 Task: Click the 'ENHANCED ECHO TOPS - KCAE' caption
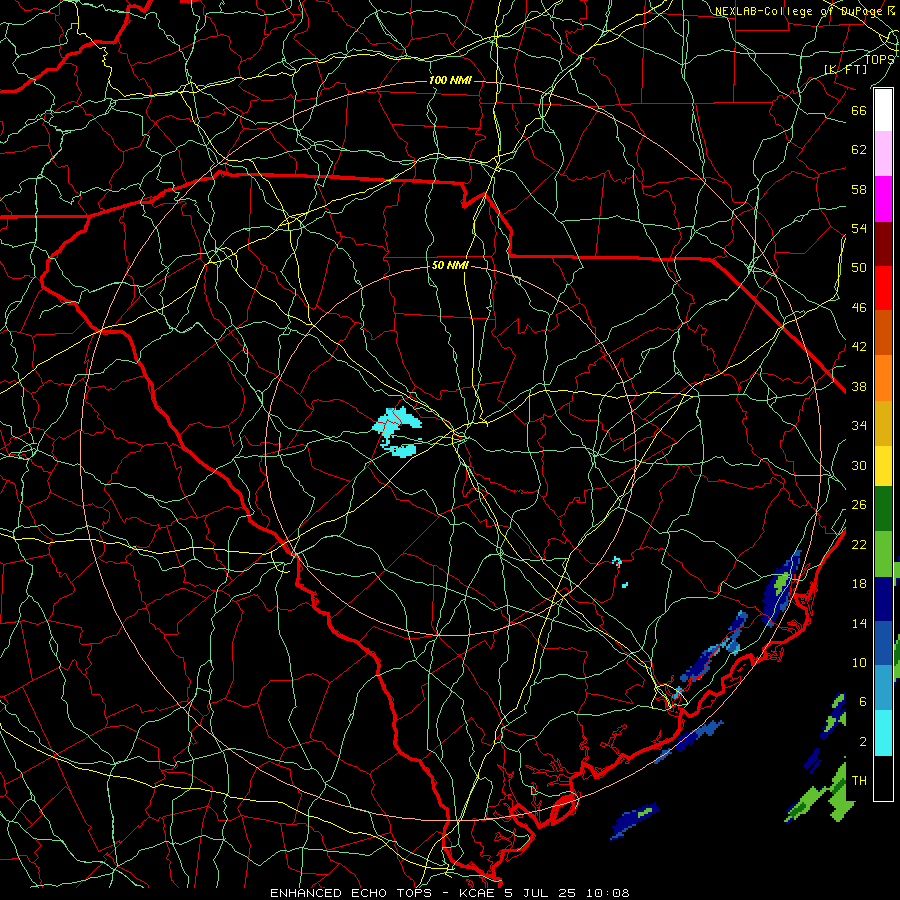(x=382, y=893)
